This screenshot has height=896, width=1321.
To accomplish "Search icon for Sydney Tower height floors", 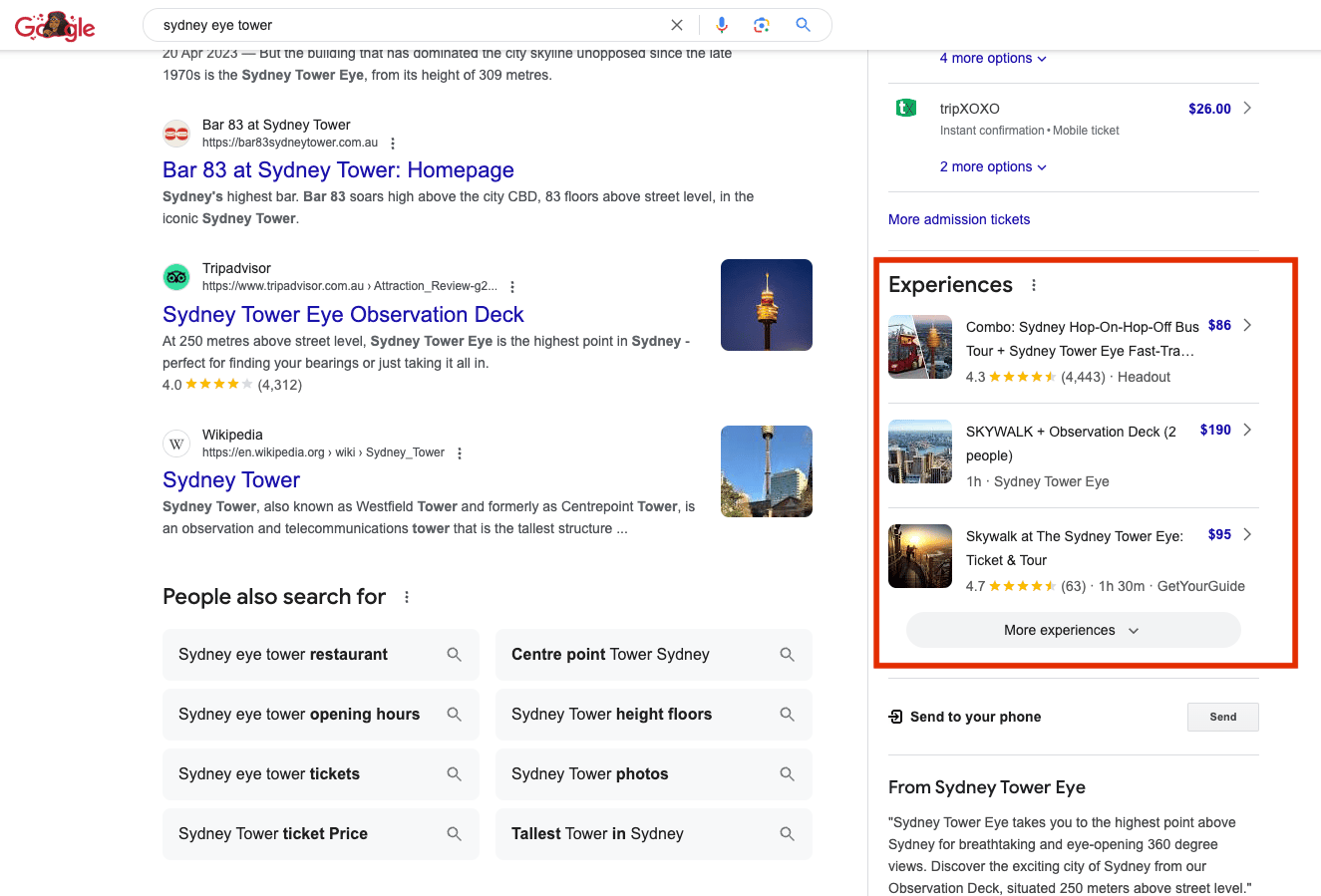I will tap(788, 715).
